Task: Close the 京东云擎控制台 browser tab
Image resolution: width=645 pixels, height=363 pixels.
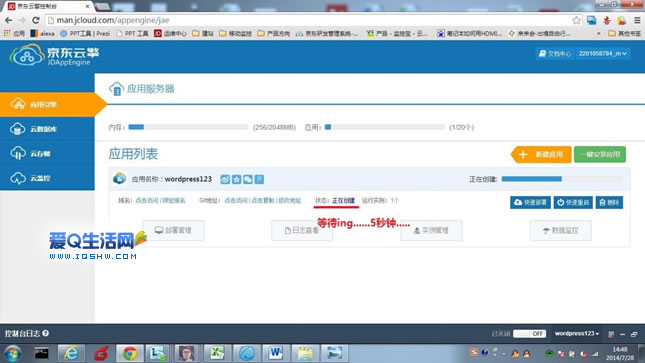Action: (87, 6)
